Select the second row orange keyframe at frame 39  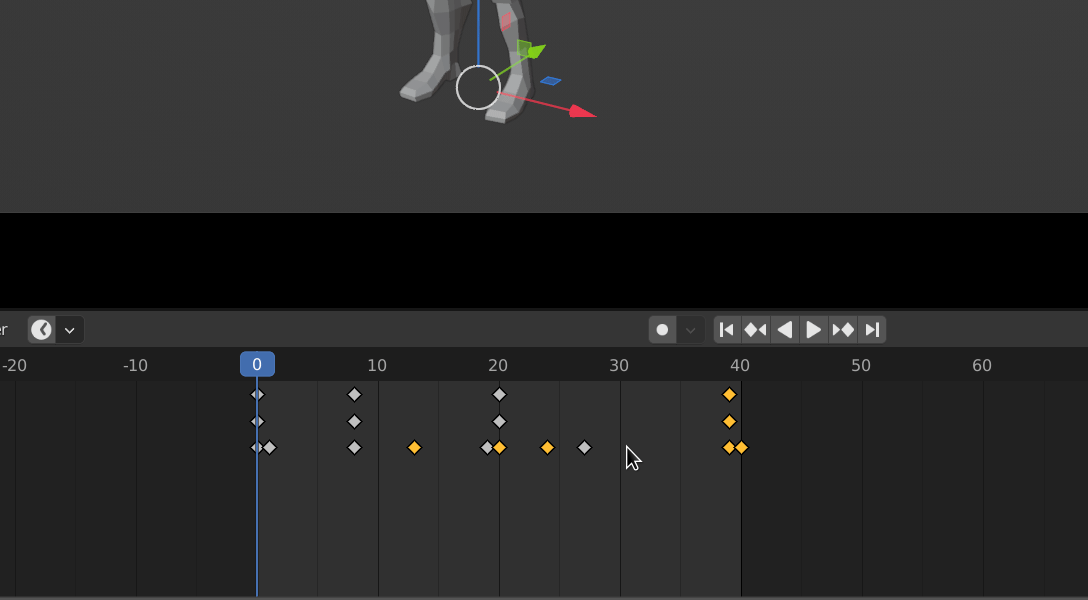pos(729,421)
